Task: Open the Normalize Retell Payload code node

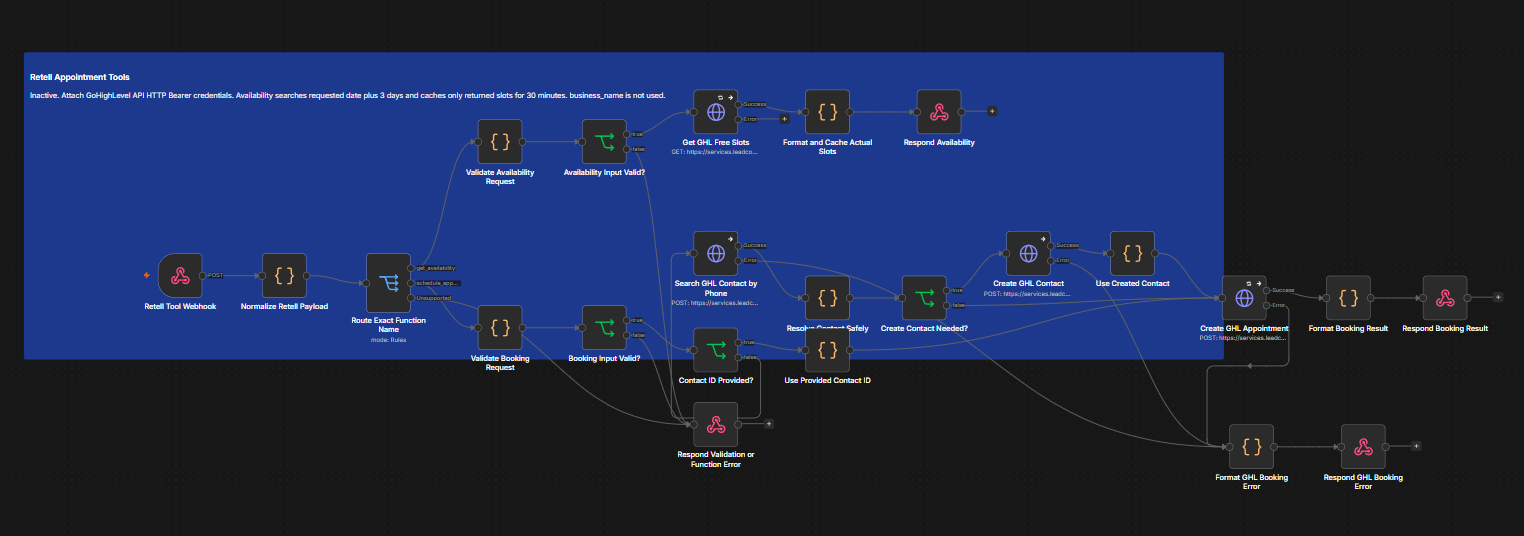Action: point(284,275)
